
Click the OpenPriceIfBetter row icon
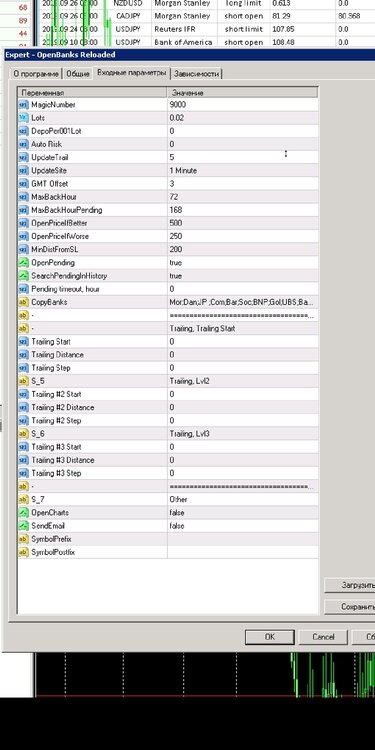[23, 223]
